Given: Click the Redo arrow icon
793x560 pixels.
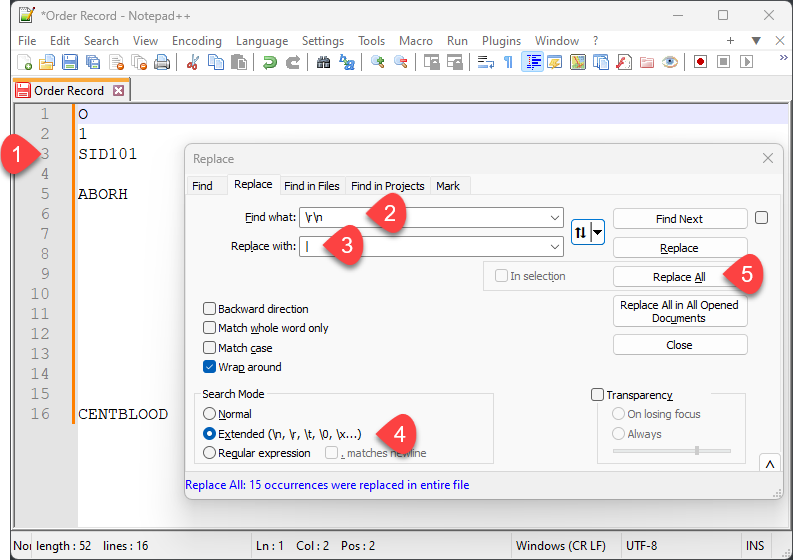Looking at the screenshot, I should (x=293, y=62).
